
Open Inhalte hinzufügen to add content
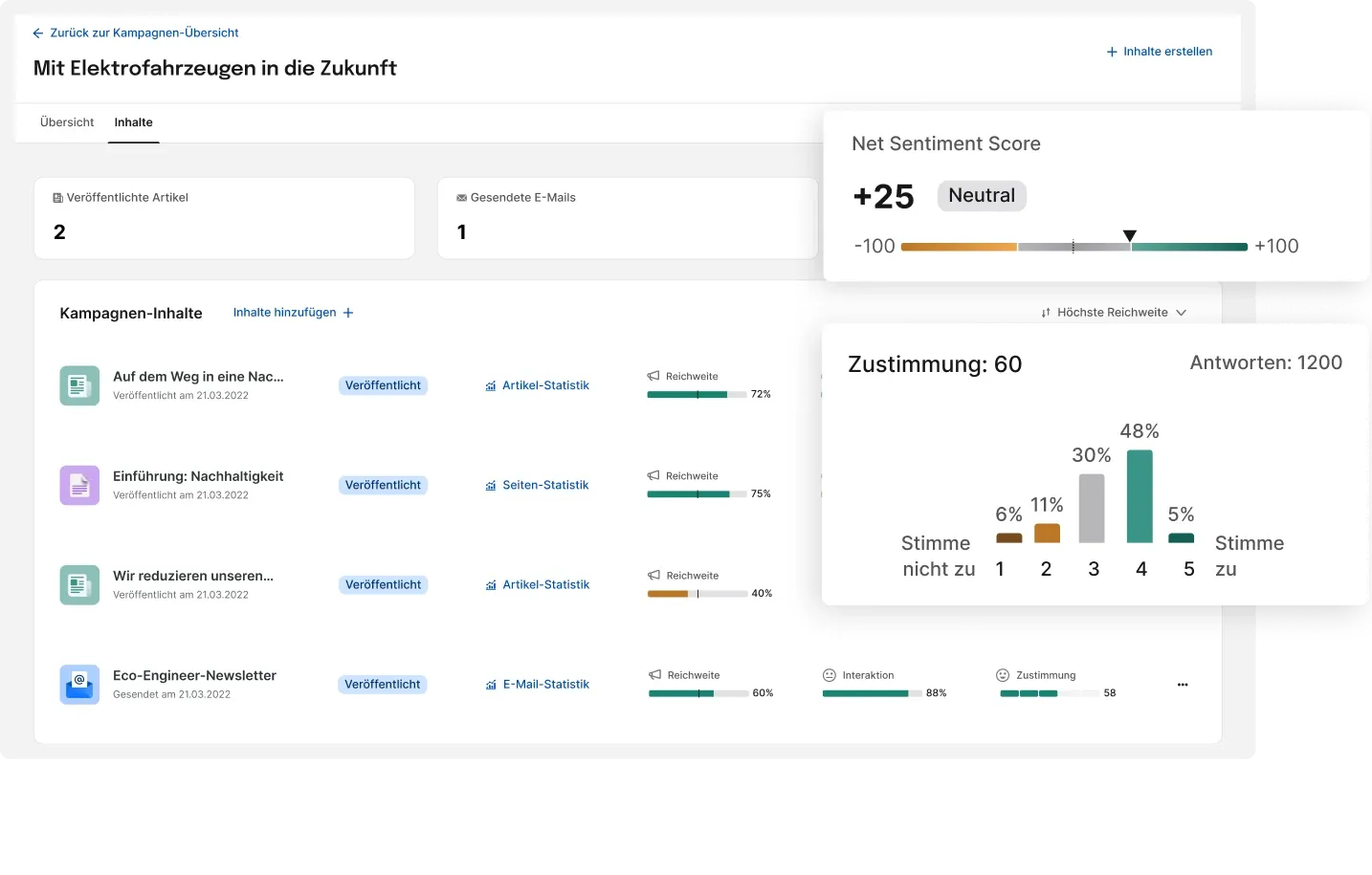coord(293,312)
